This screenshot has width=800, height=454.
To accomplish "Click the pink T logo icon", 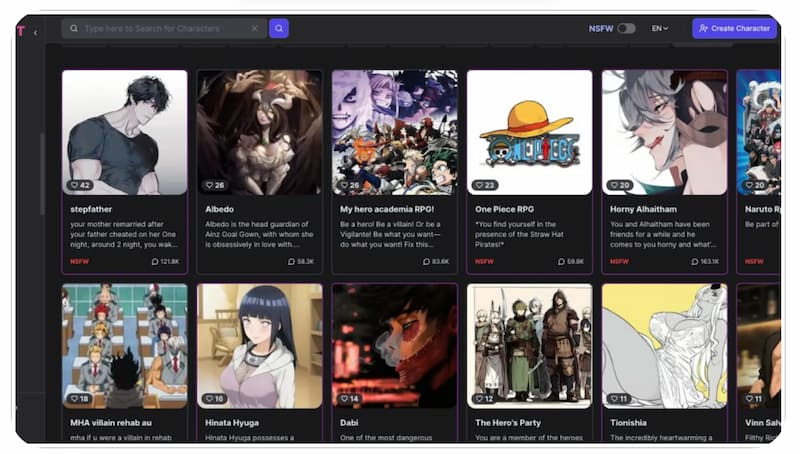I will [x=21, y=31].
